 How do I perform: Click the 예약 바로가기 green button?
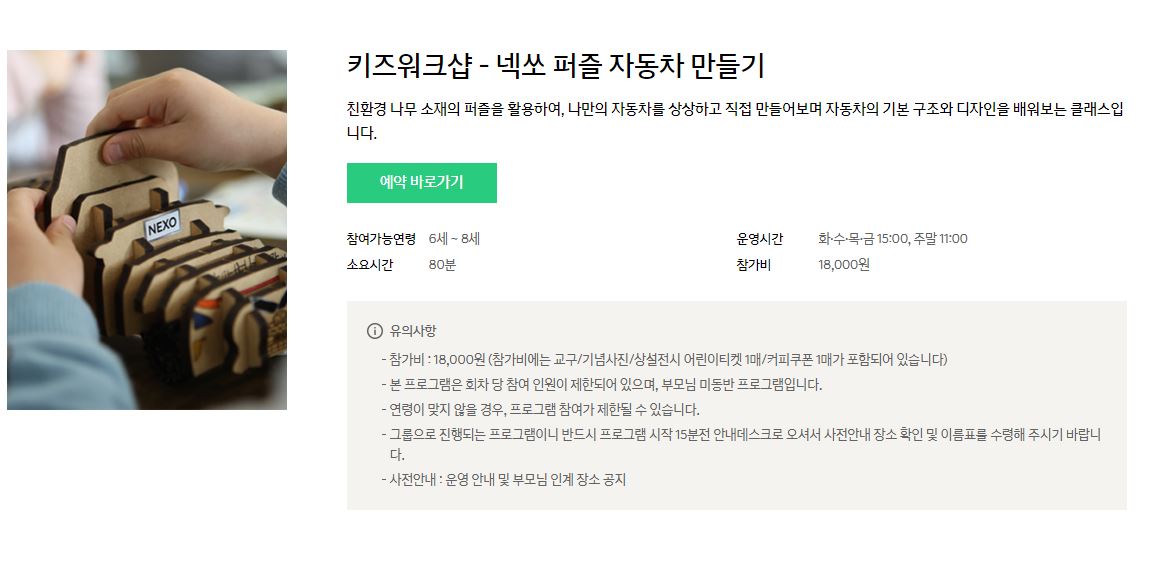(422, 182)
